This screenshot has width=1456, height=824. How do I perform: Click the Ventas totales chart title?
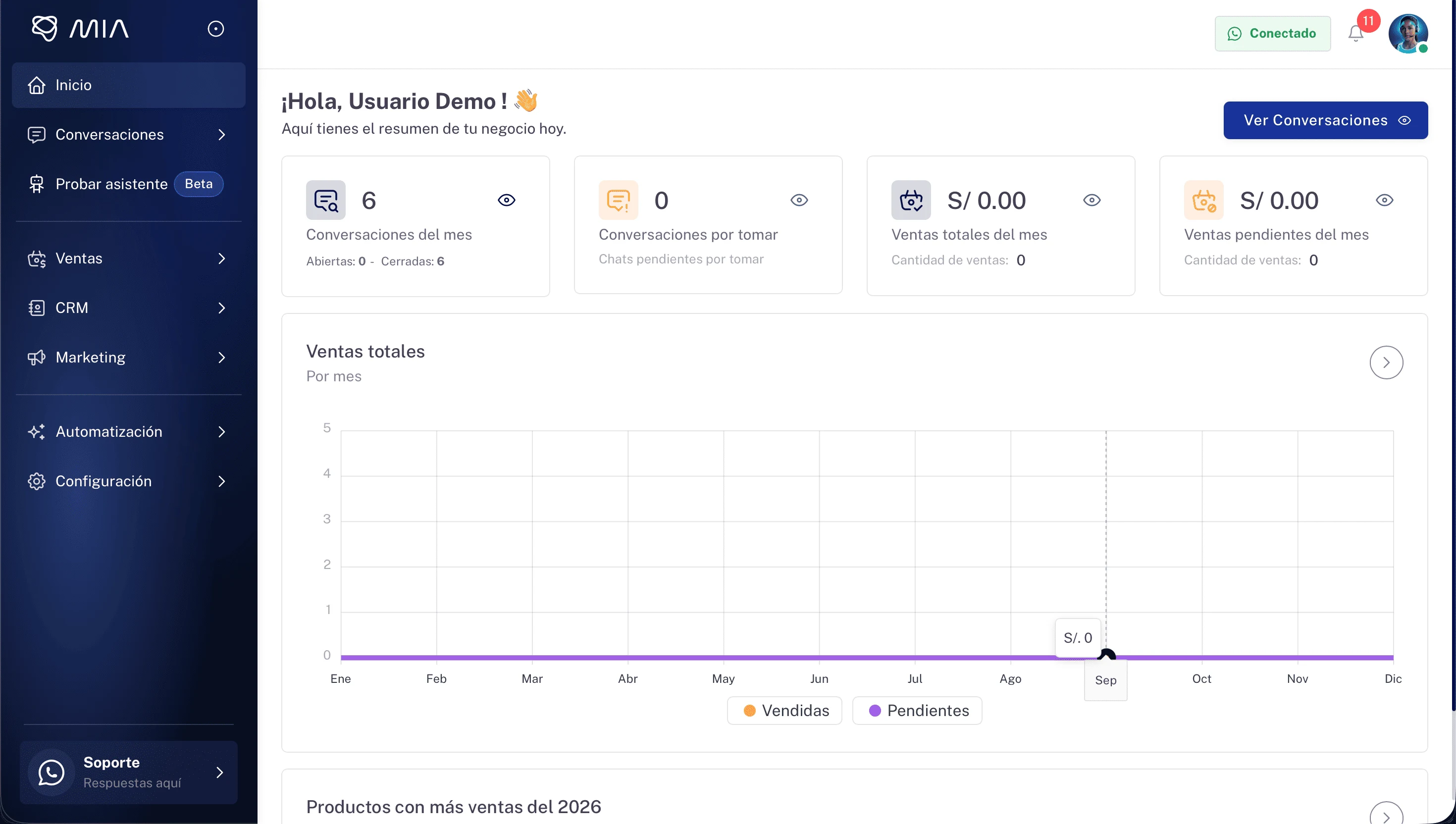(x=365, y=352)
